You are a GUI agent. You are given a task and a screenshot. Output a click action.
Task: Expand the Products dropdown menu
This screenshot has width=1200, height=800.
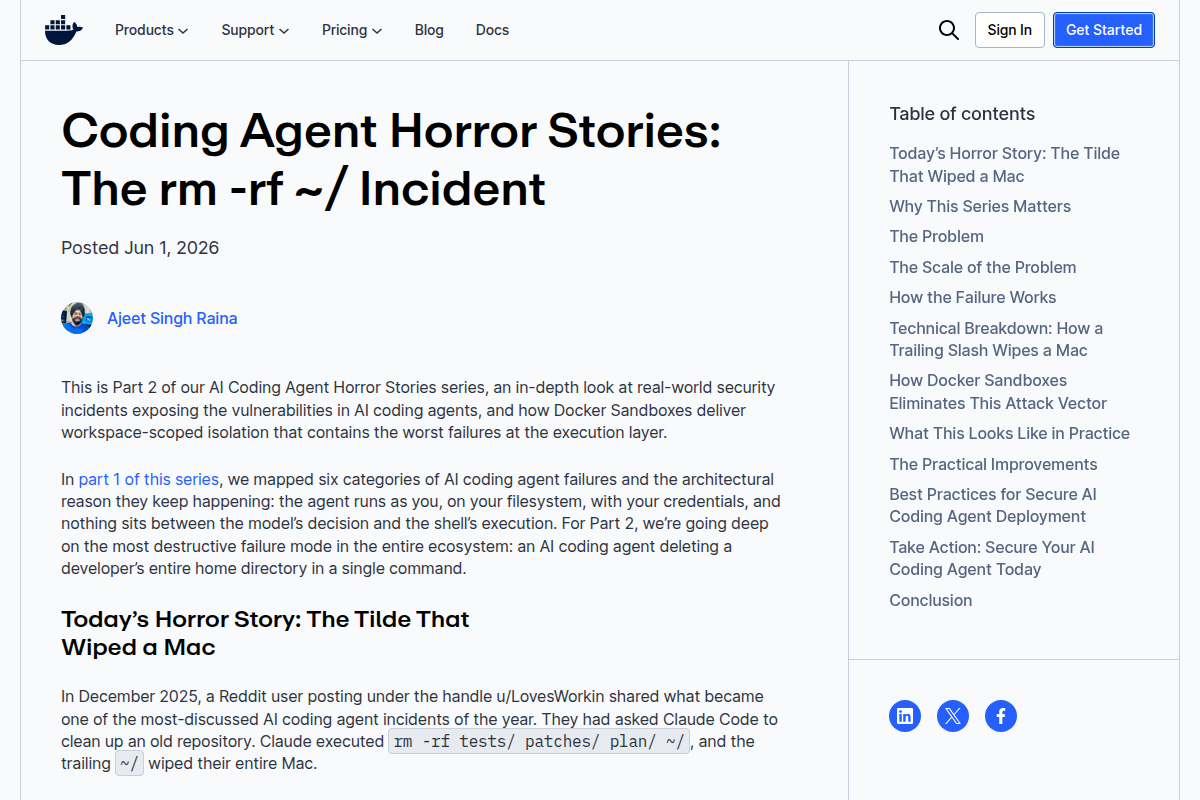[x=151, y=30]
